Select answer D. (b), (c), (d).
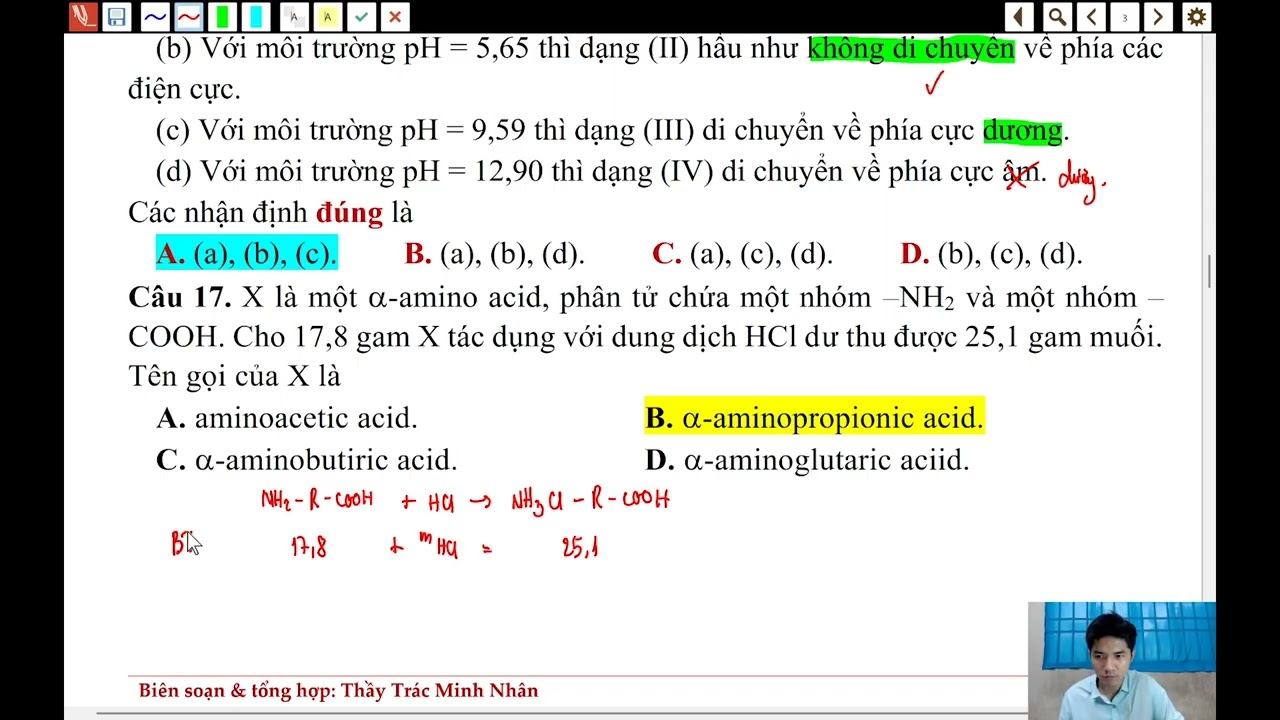 coord(991,254)
